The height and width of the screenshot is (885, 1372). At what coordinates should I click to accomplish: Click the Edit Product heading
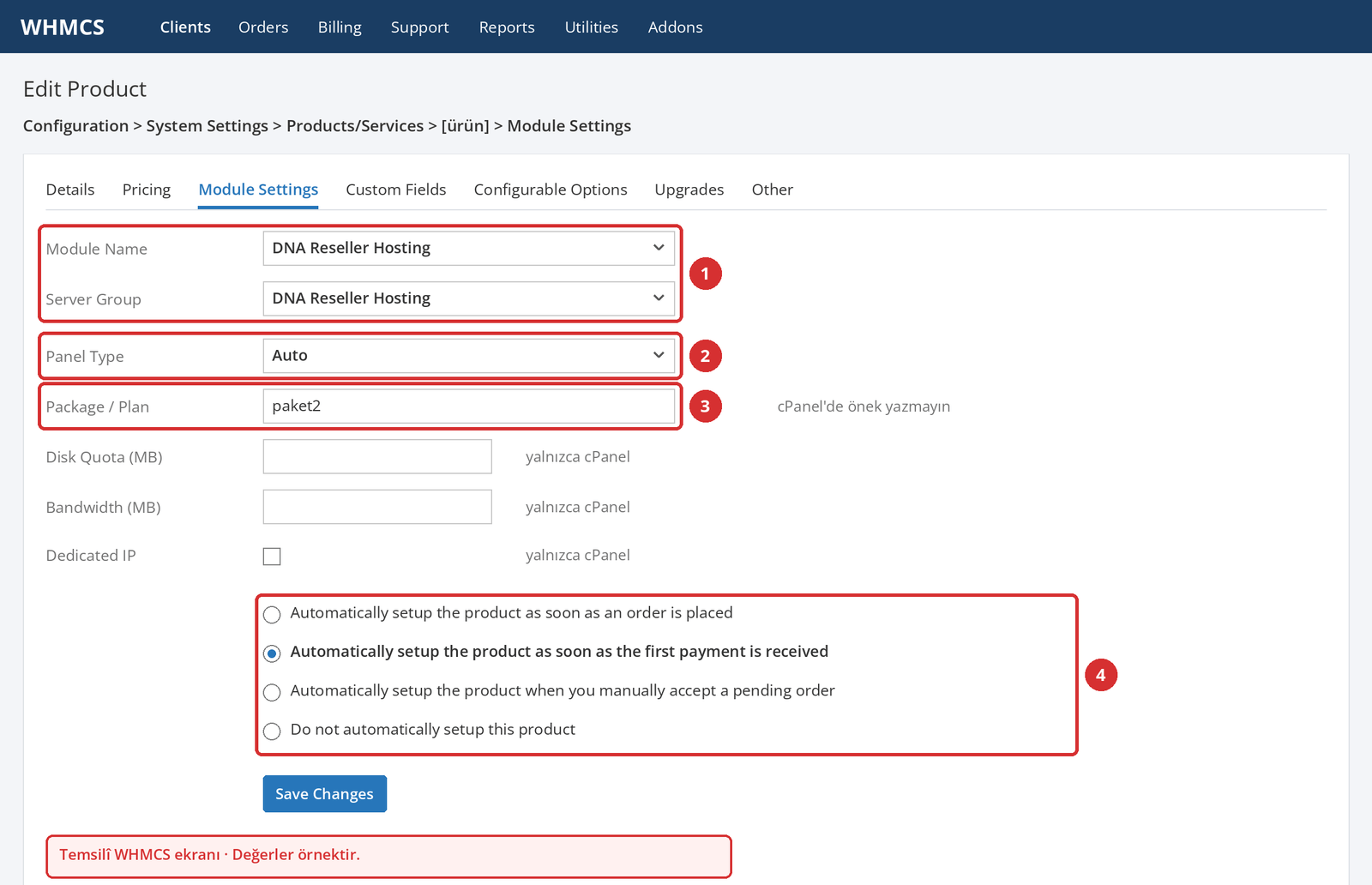85,89
